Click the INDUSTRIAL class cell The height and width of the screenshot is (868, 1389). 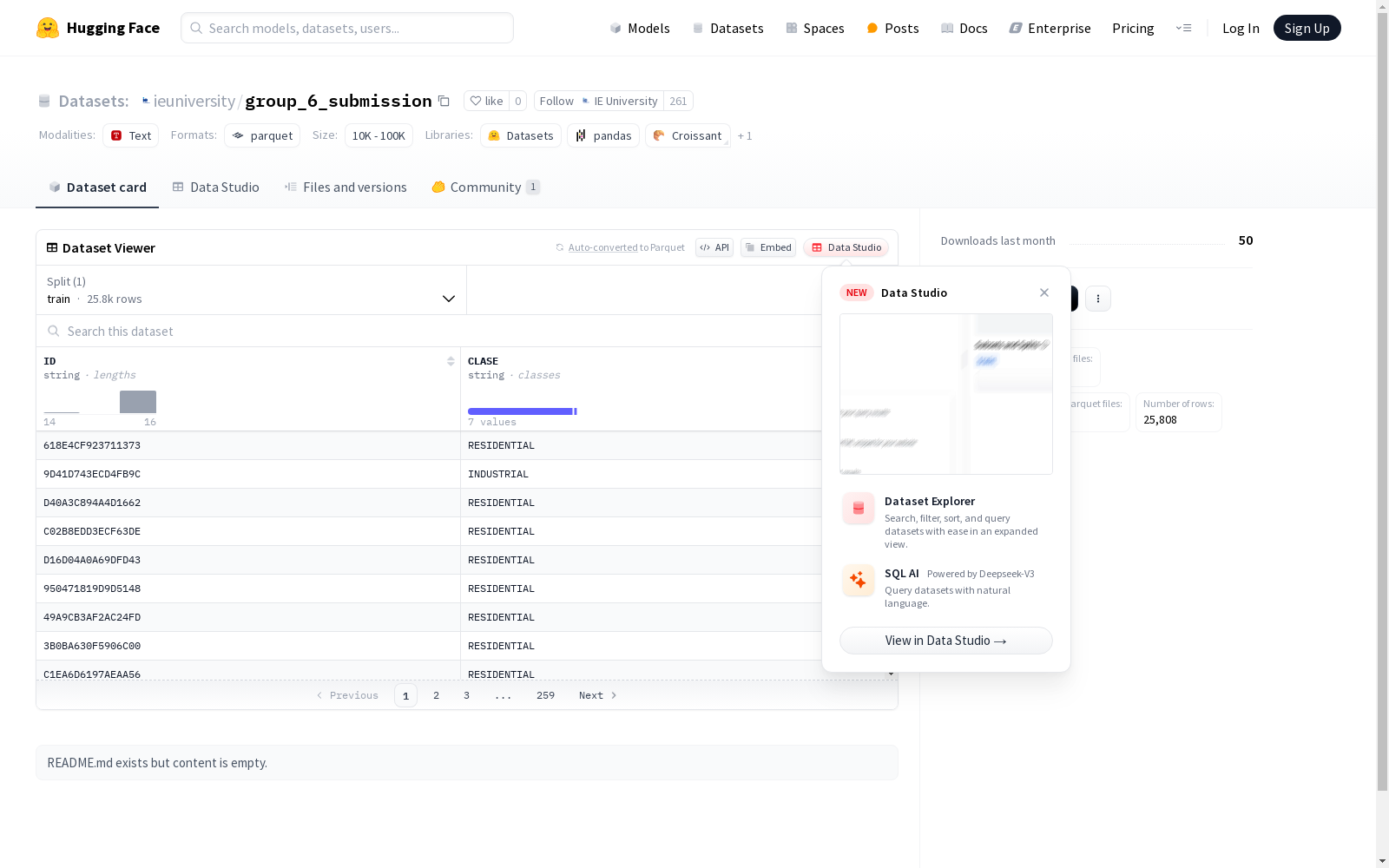[x=498, y=474]
